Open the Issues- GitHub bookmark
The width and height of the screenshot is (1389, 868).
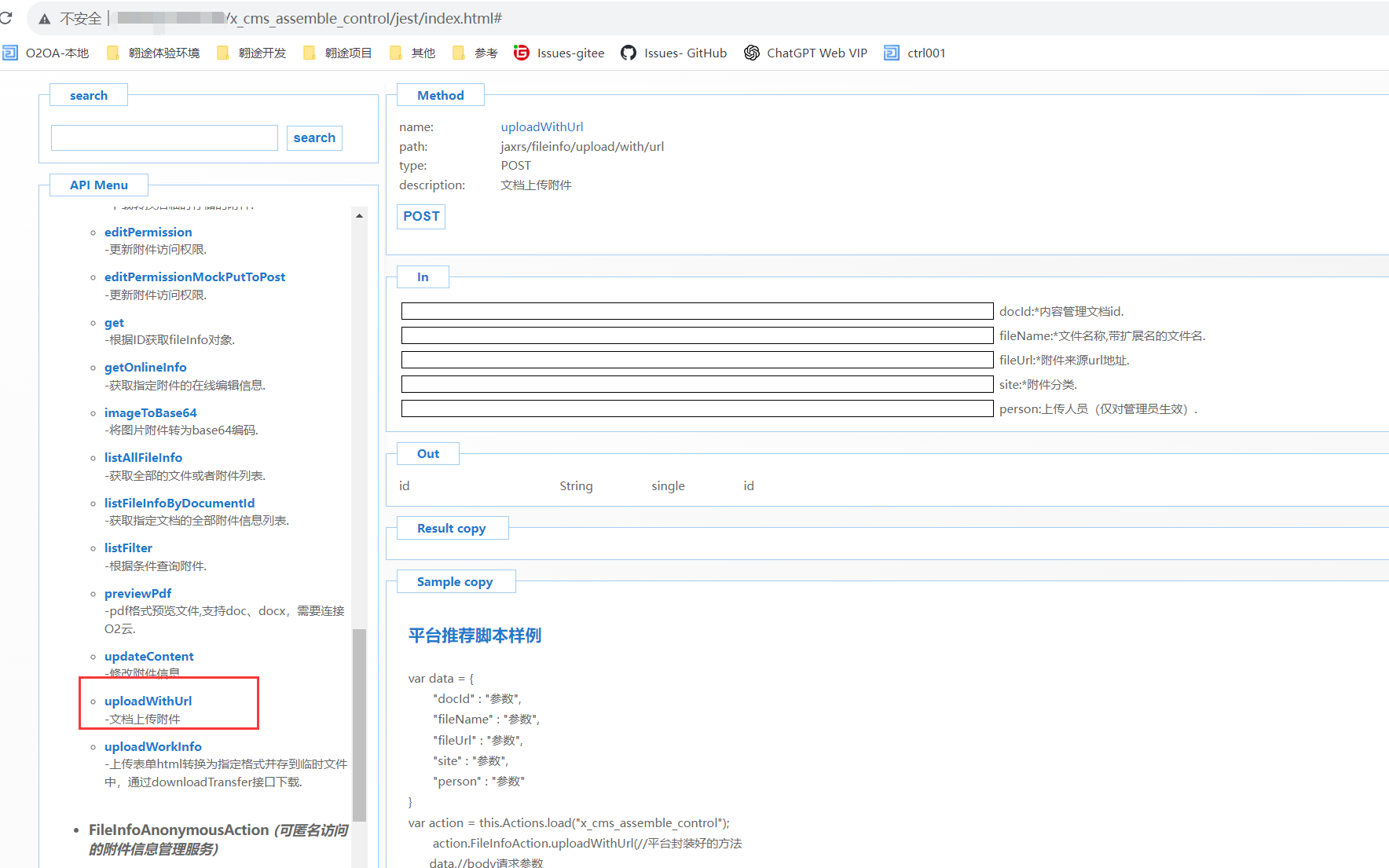click(673, 53)
